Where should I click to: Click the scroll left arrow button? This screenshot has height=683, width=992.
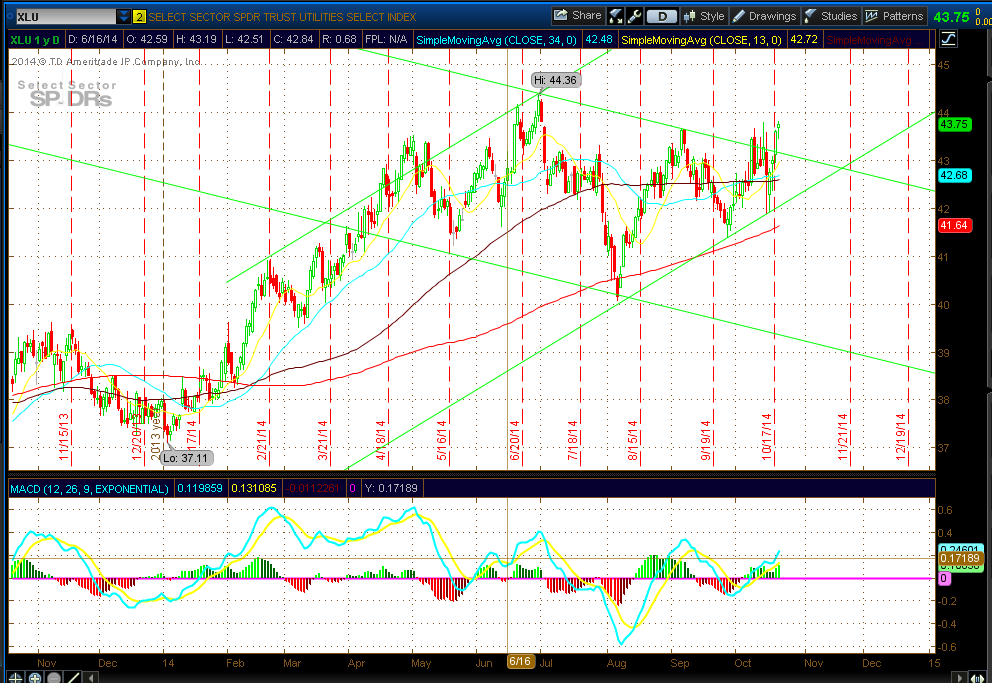(92, 678)
